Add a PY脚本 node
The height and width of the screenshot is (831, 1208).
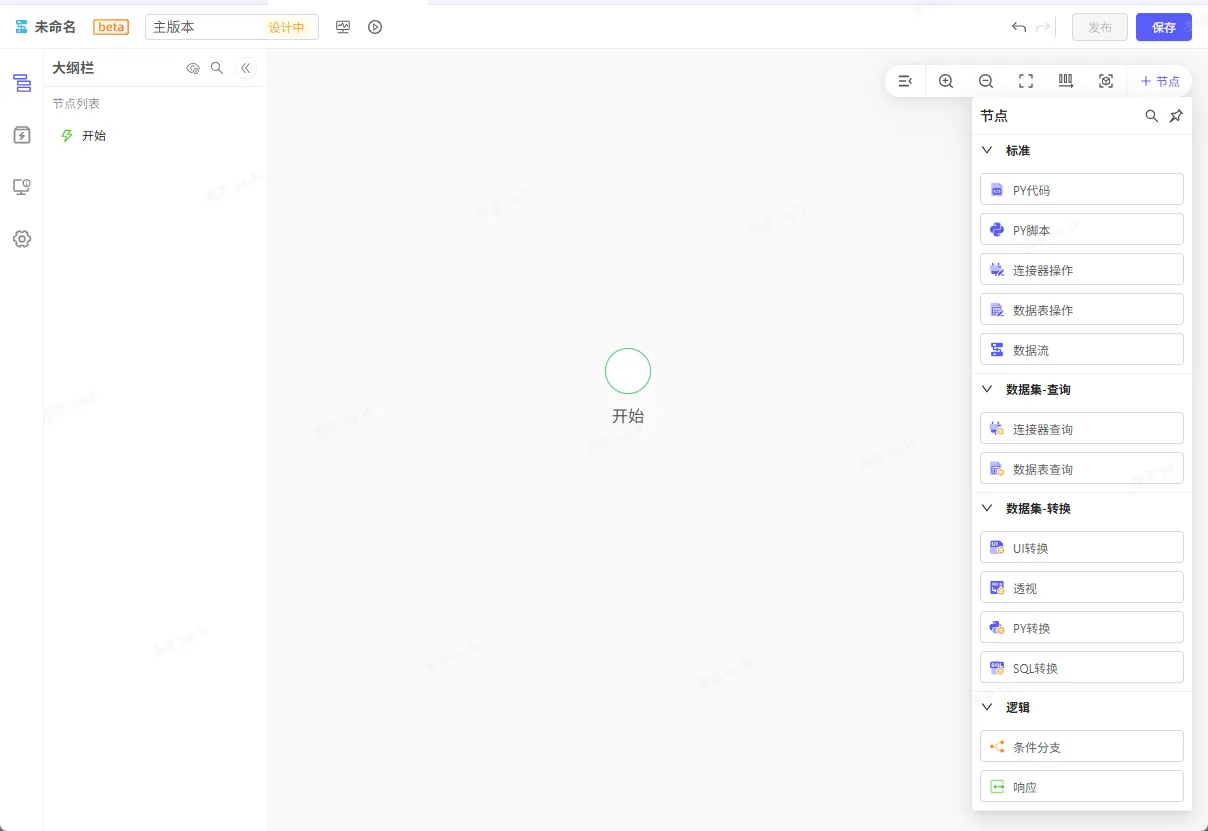point(1082,229)
